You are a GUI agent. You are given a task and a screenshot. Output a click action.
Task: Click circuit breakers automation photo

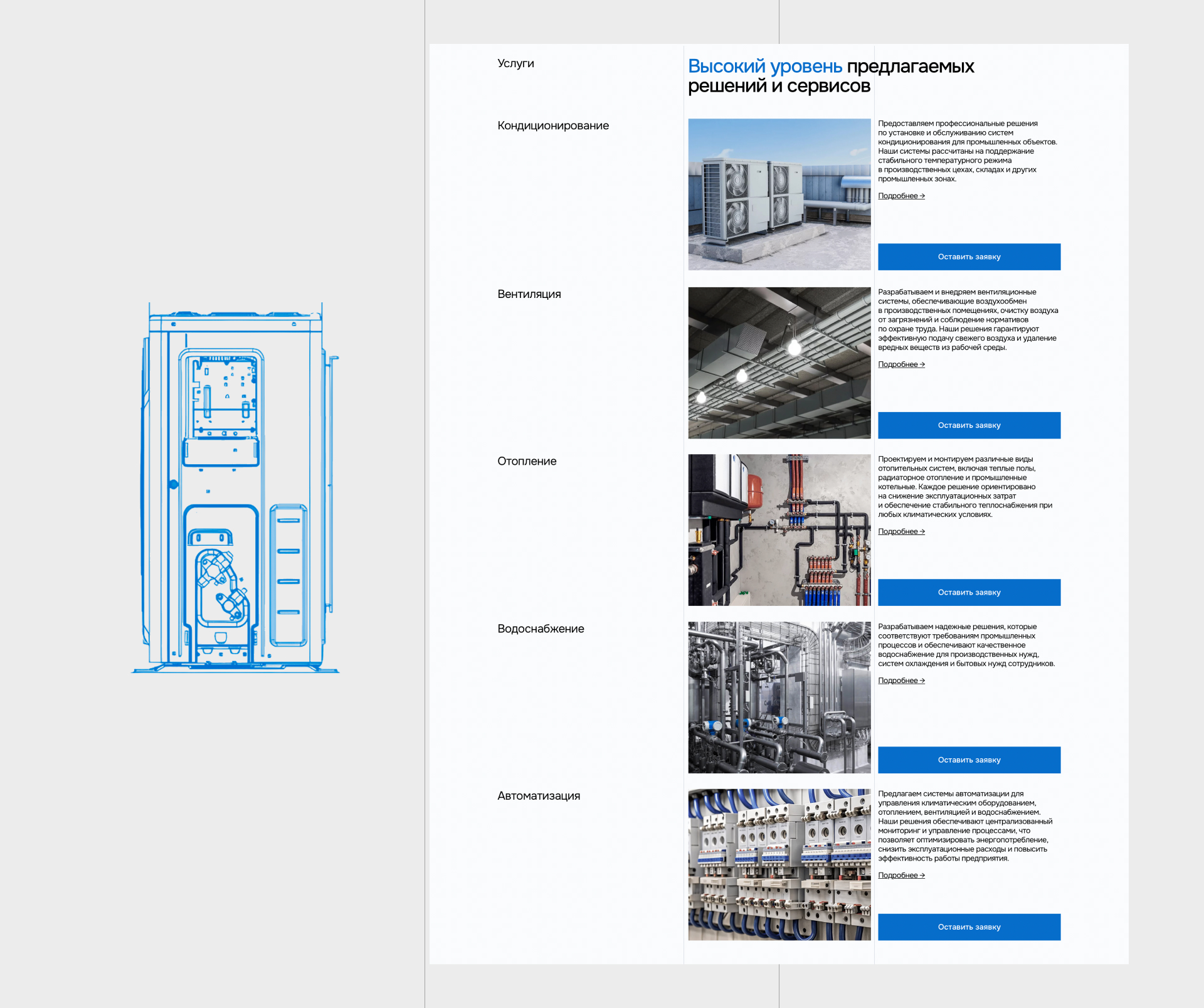coord(779,864)
